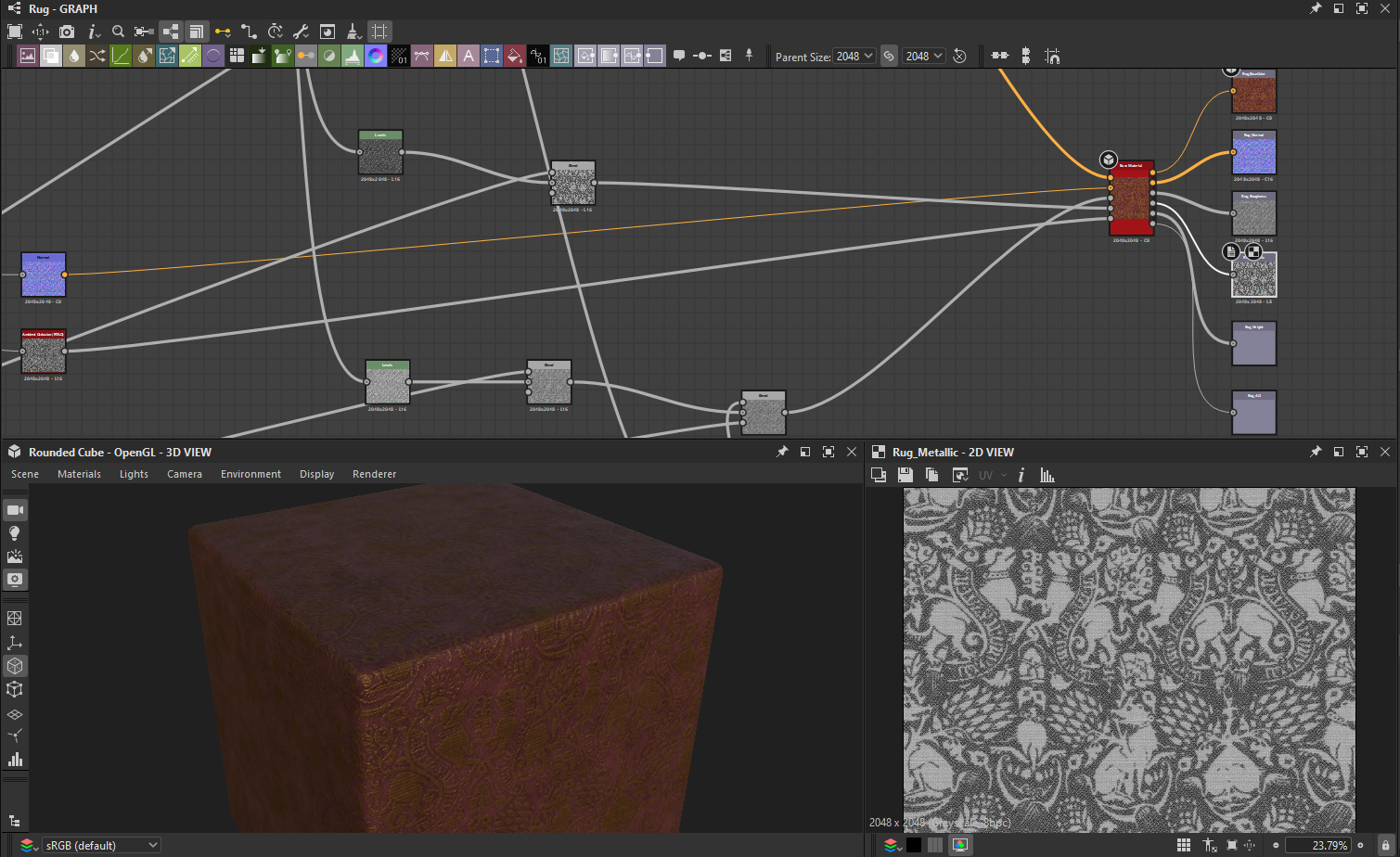Open Parent Size width dropdown
Viewport: 1400px width, 857px height.
click(854, 56)
